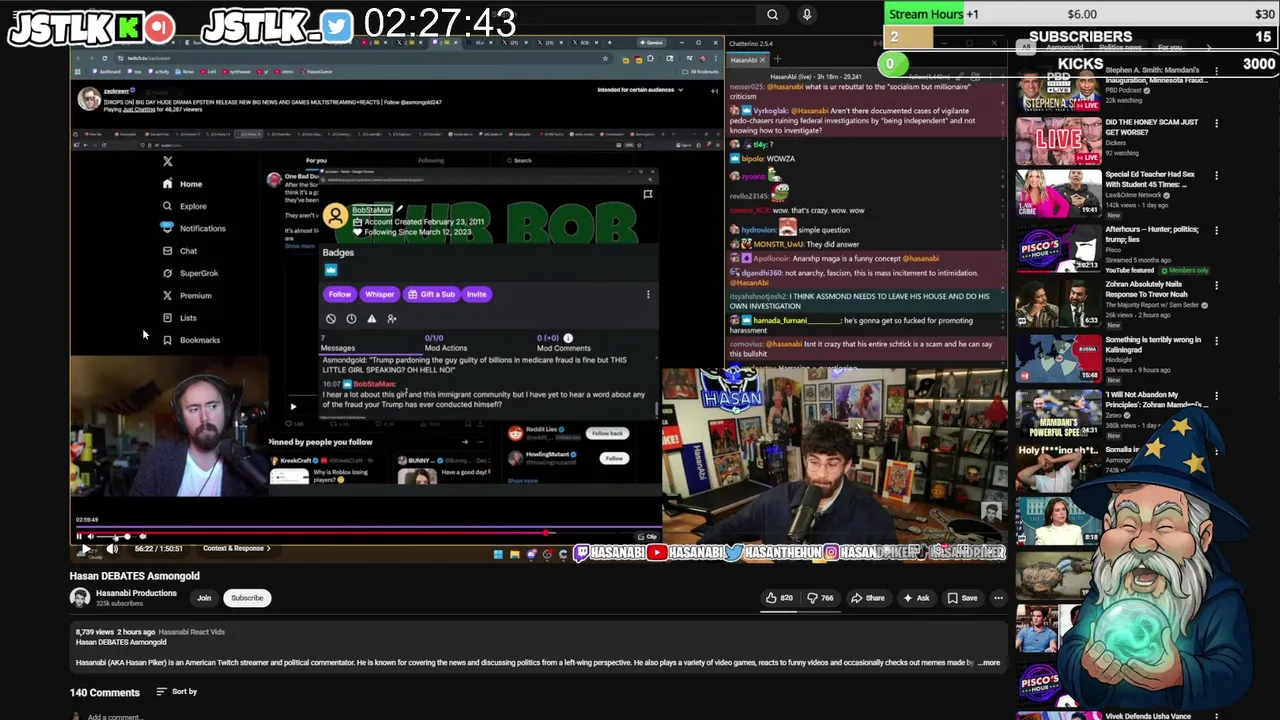Click the Add a comment field
The width and height of the screenshot is (1280, 720).
pos(114,716)
